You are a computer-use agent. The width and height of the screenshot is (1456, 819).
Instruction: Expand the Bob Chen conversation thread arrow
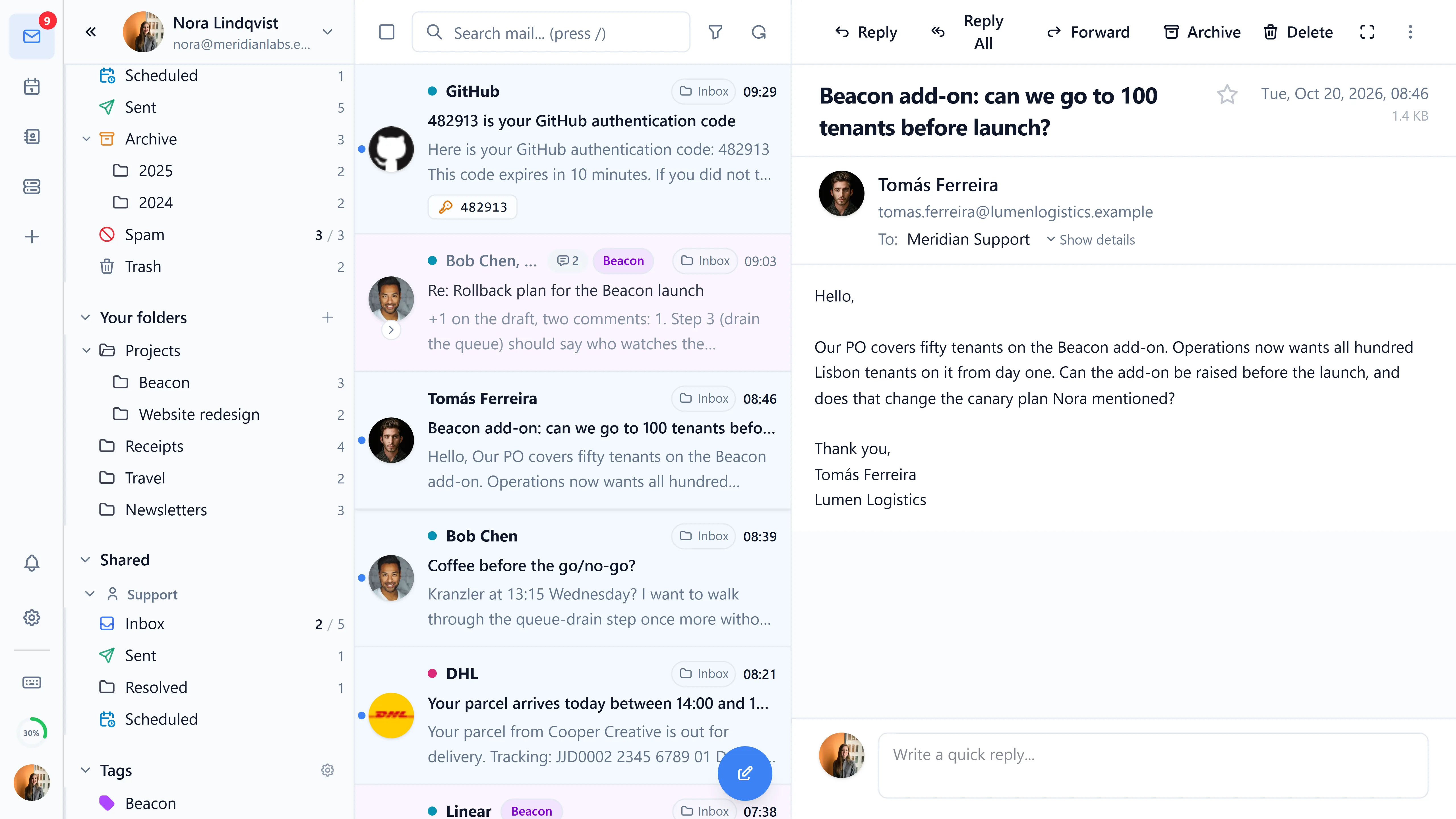click(391, 330)
